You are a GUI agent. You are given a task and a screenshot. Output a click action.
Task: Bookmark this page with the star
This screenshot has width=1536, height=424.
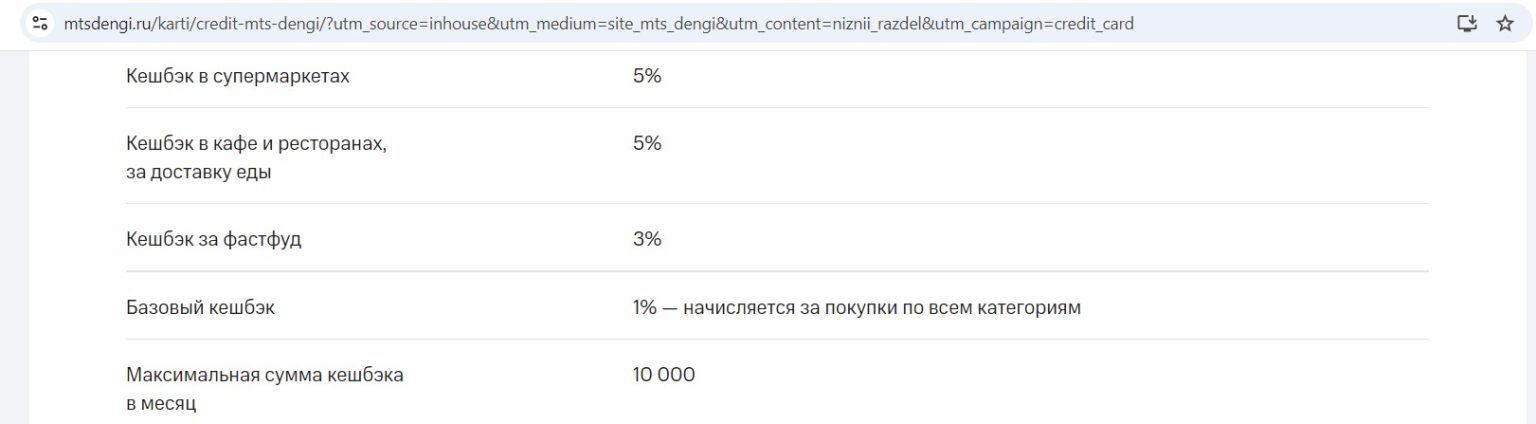pyautogui.click(x=1505, y=23)
